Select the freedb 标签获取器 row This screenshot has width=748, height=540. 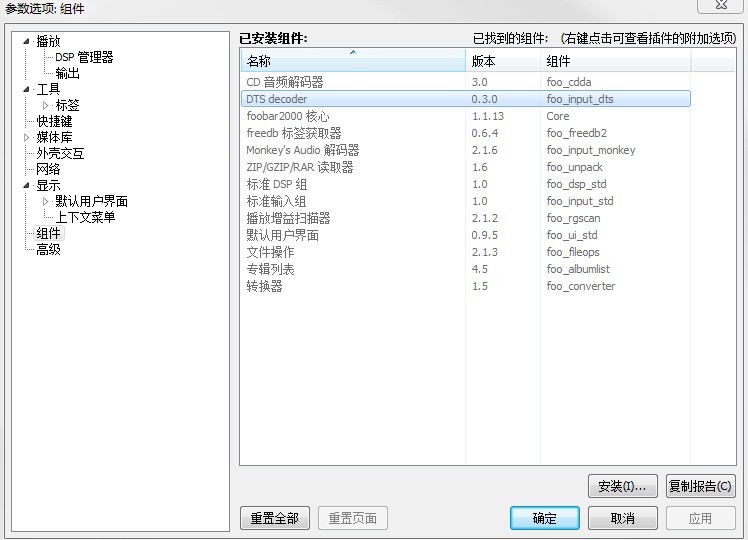pyautogui.click(x=466, y=133)
